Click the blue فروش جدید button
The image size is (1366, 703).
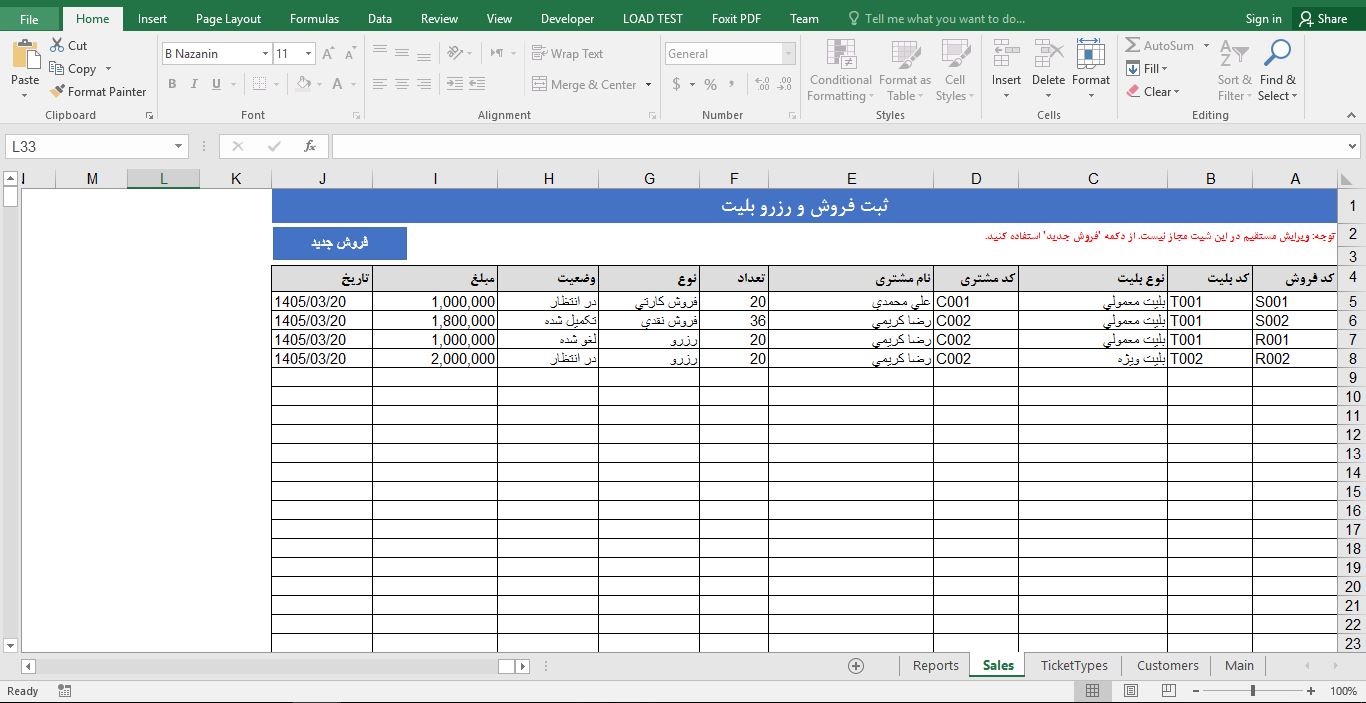(340, 243)
